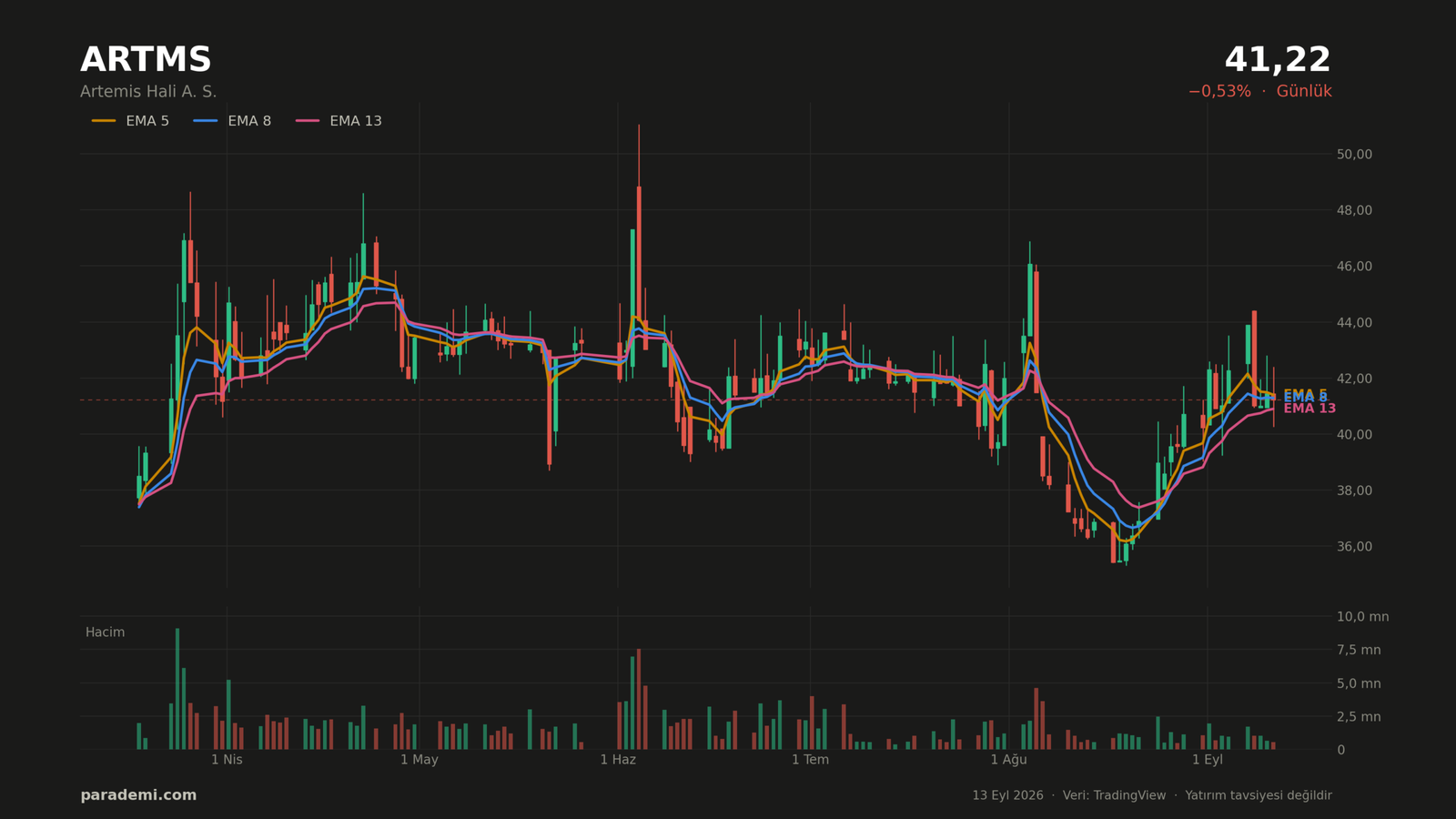Click the blue EMA 8 legend line swatch

tap(206, 121)
